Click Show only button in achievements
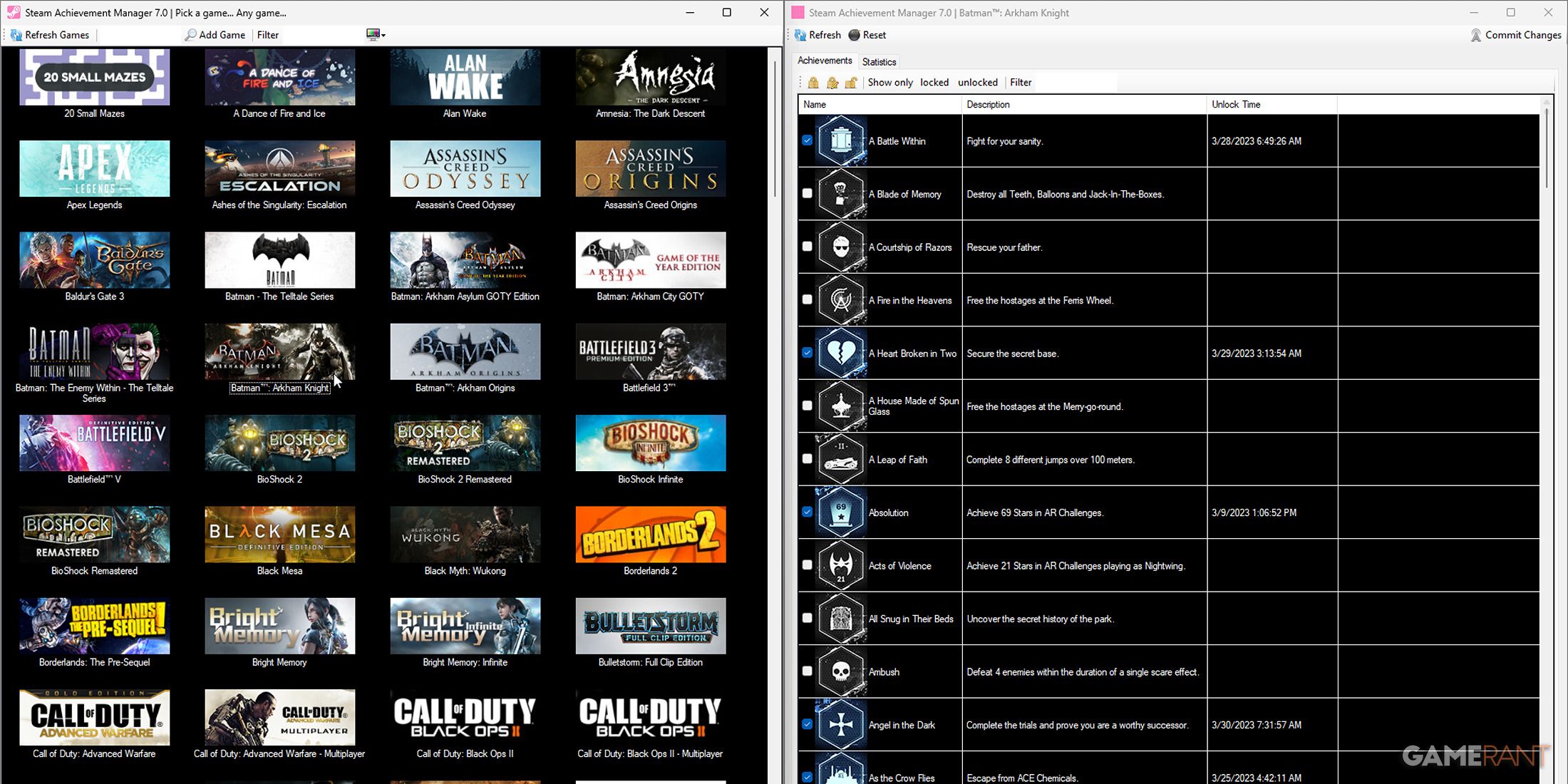This screenshot has width=1568, height=784. [x=885, y=82]
